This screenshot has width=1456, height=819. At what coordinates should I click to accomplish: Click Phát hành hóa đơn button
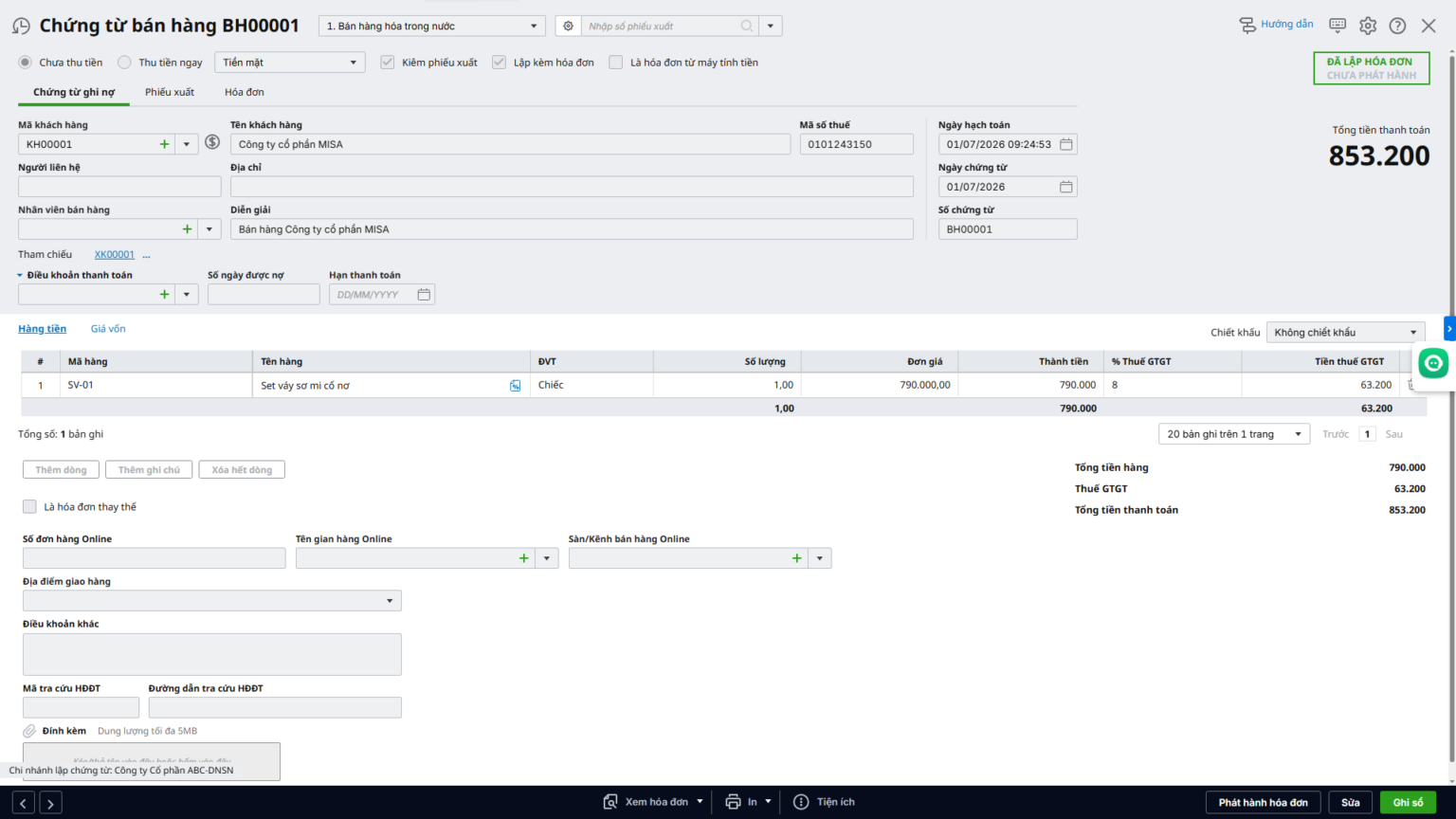tap(1263, 803)
